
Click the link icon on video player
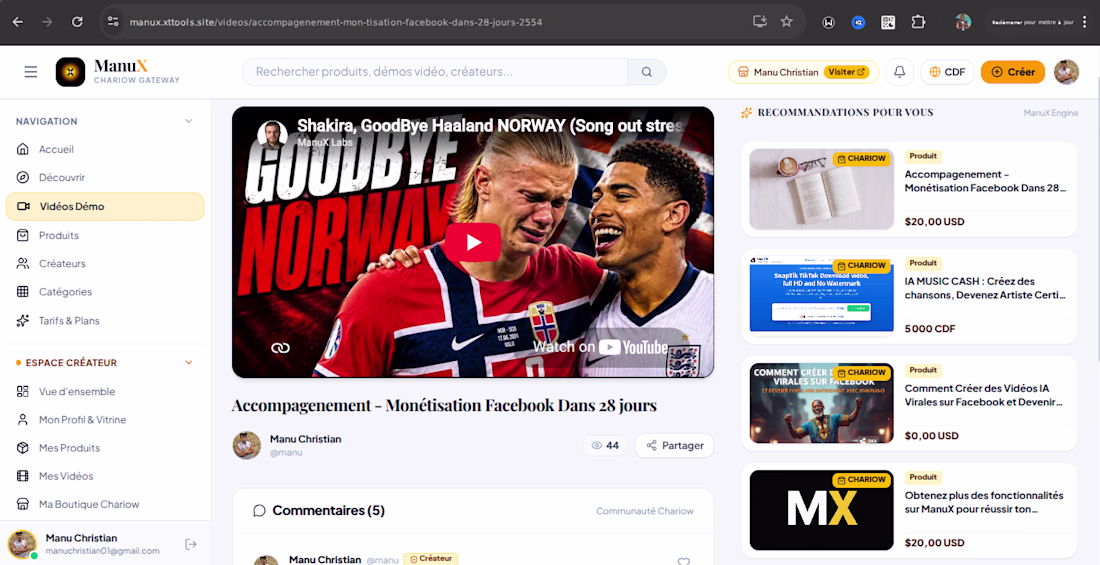(281, 348)
